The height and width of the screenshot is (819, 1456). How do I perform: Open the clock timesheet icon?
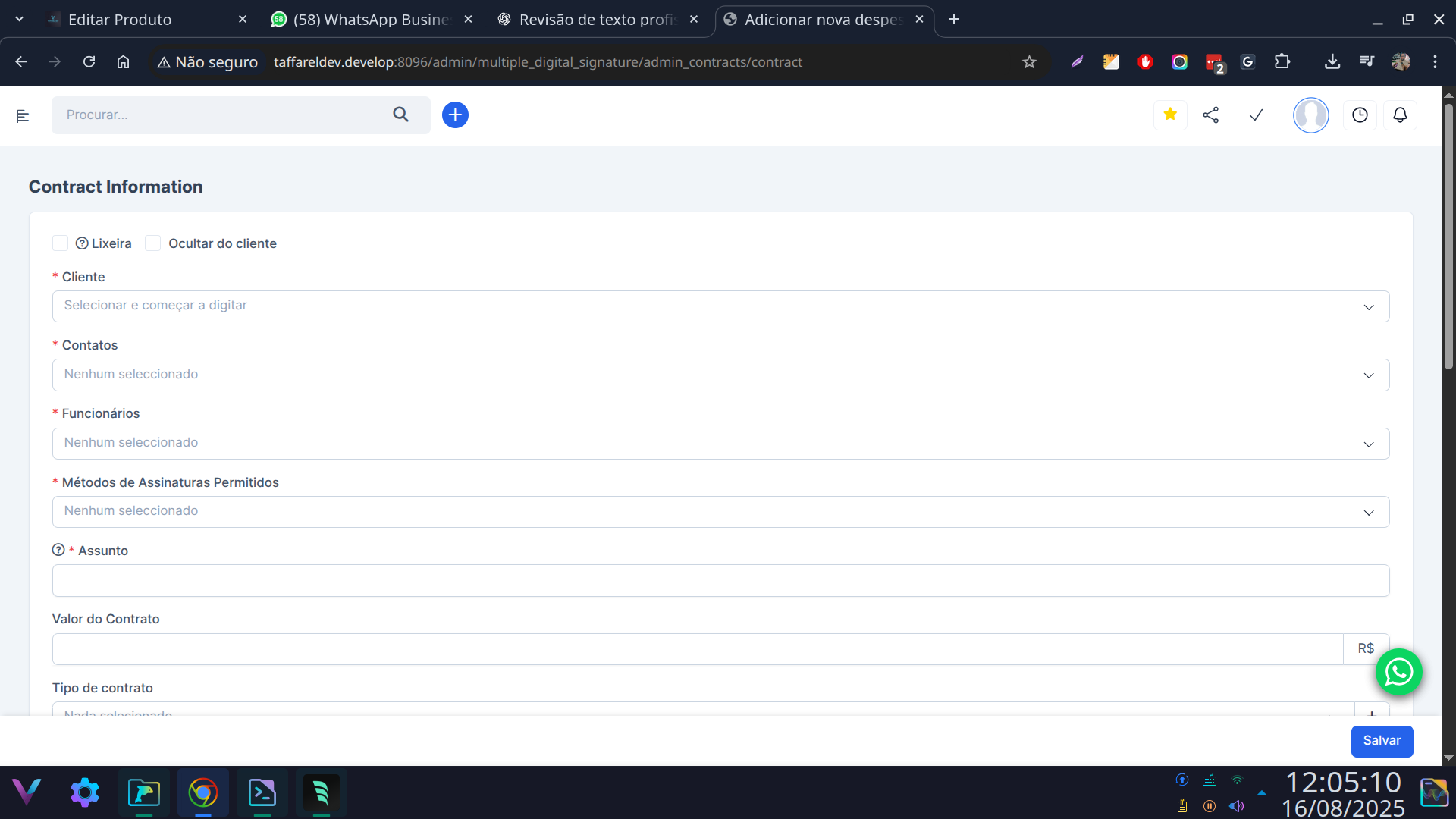tap(1360, 115)
